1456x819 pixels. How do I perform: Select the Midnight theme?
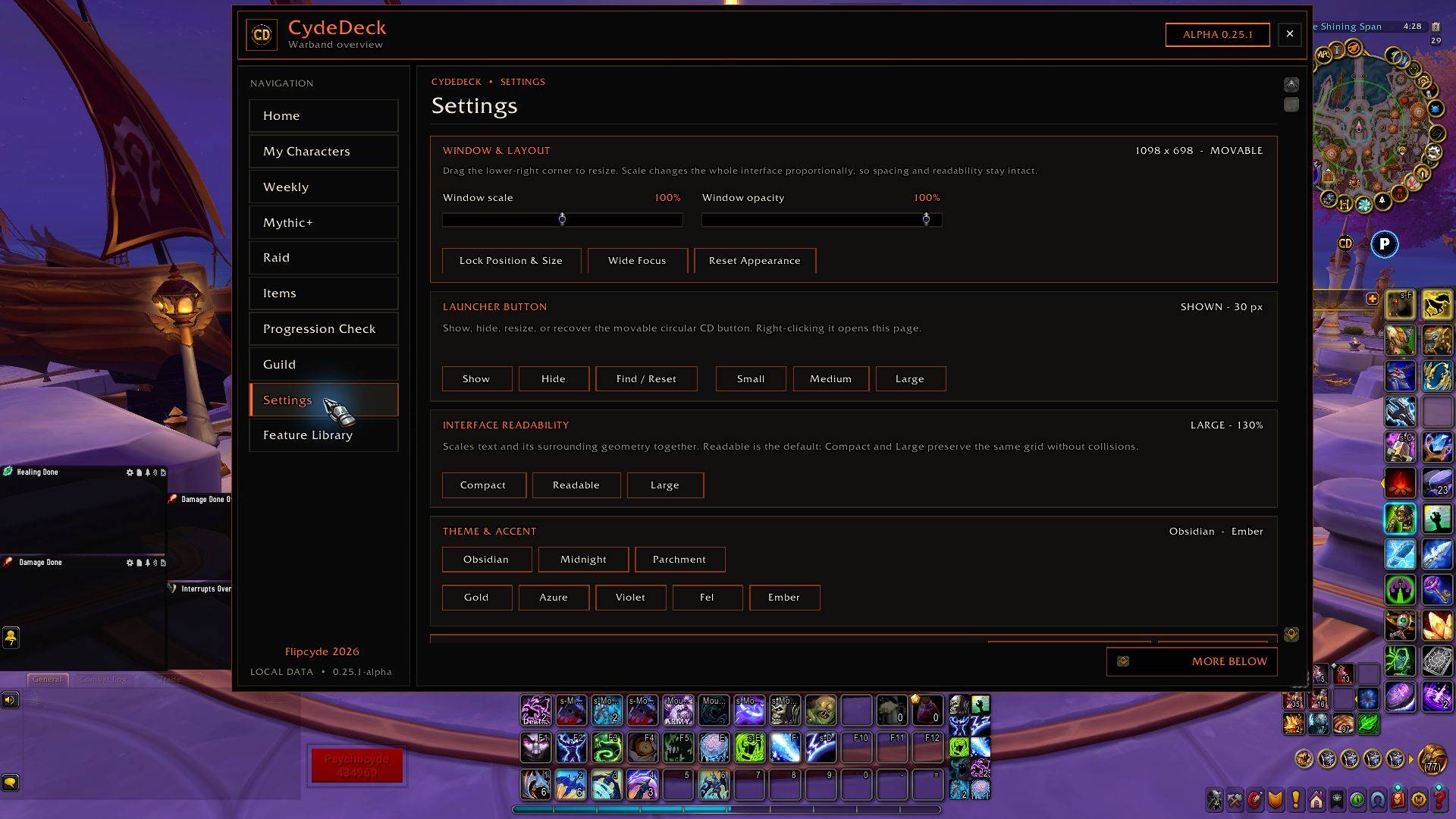583,560
